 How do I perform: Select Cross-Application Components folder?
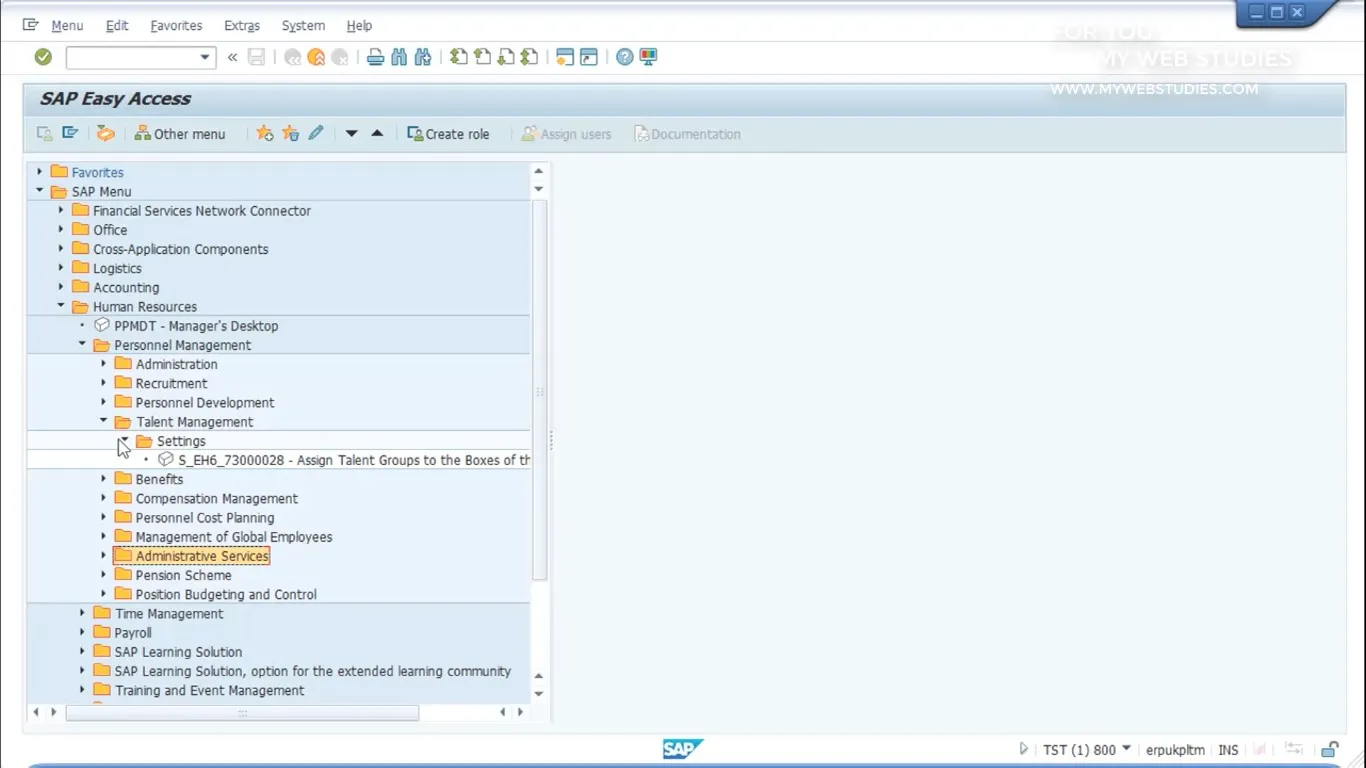tap(181, 249)
